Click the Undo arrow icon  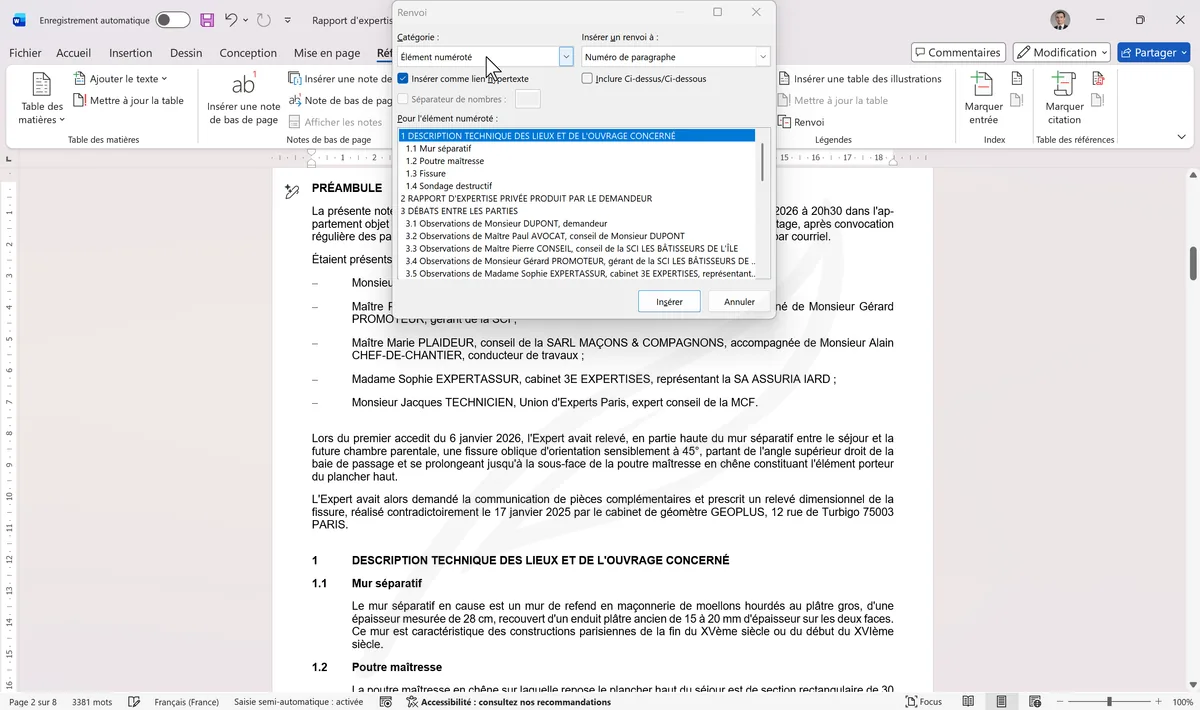click(232, 20)
